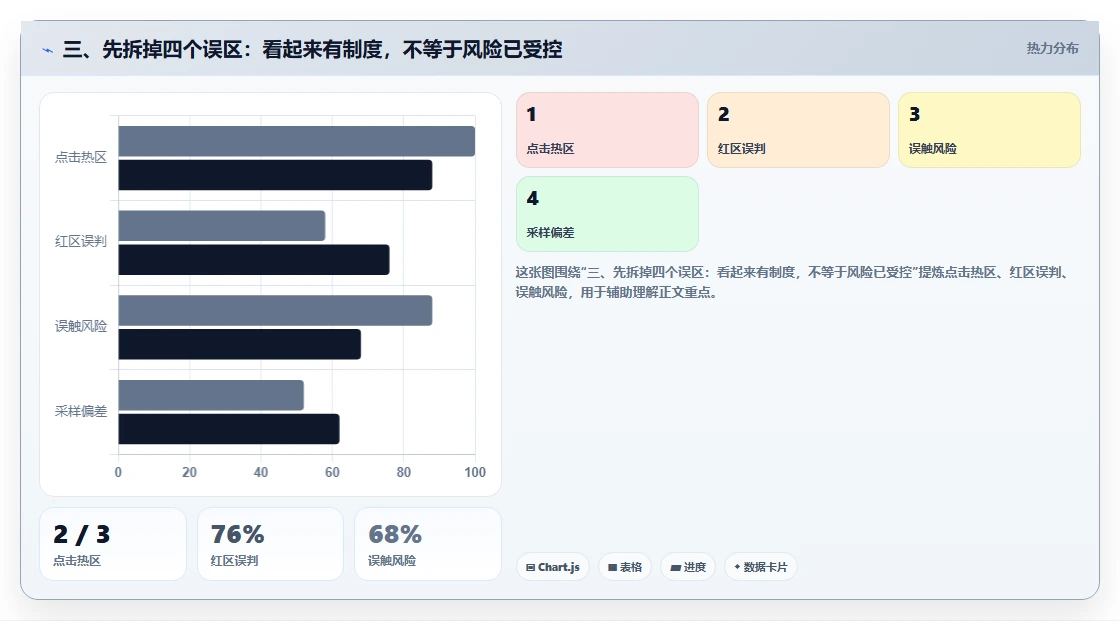Viewport: 1120px width, 621px height.
Task: Click the gray bar for 红区误判
Action: click(x=221, y=226)
